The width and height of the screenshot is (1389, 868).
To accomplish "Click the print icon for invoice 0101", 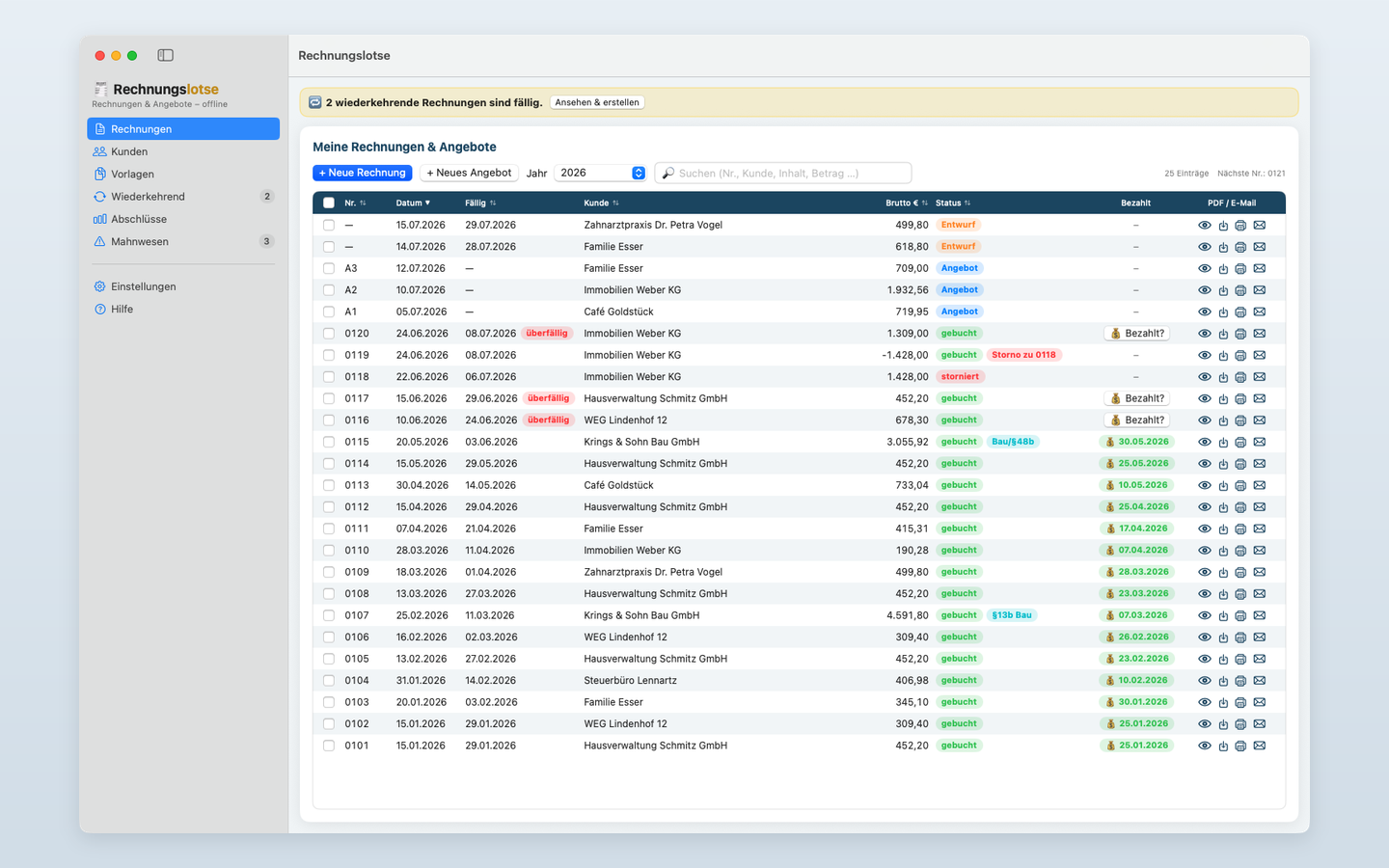I will [1240, 746].
